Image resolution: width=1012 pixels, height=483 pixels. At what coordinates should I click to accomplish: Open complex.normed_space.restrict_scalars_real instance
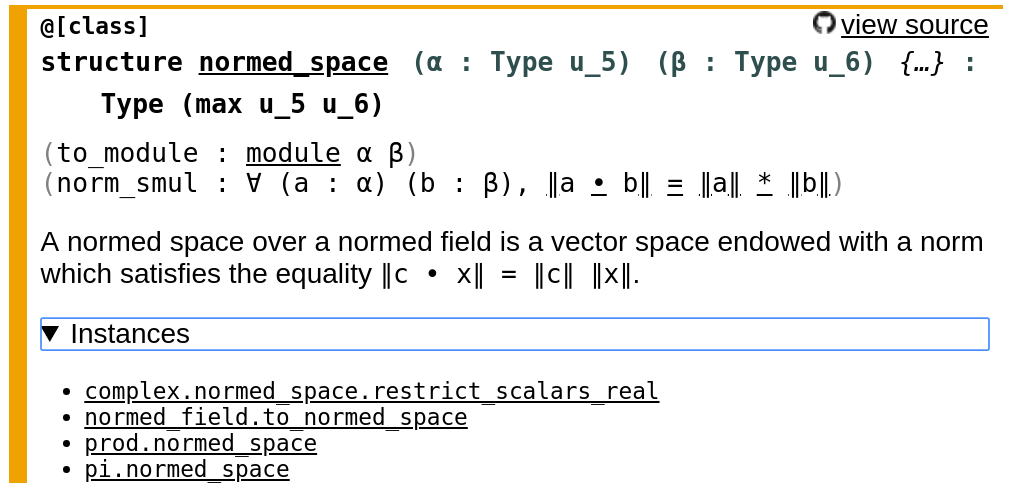click(372, 391)
